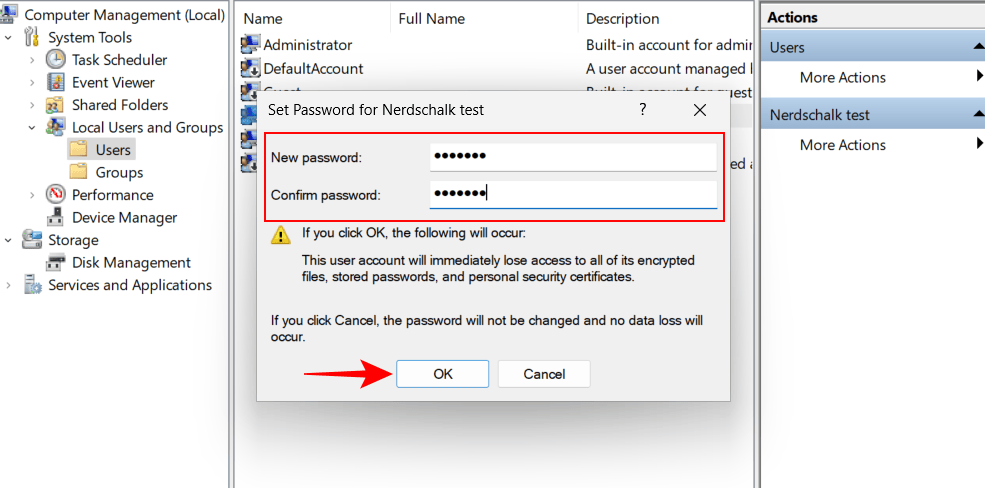This screenshot has height=488, width=985.
Task: Click the Services and Applications icon
Action: pyautogui.click(x=33, y=285)
